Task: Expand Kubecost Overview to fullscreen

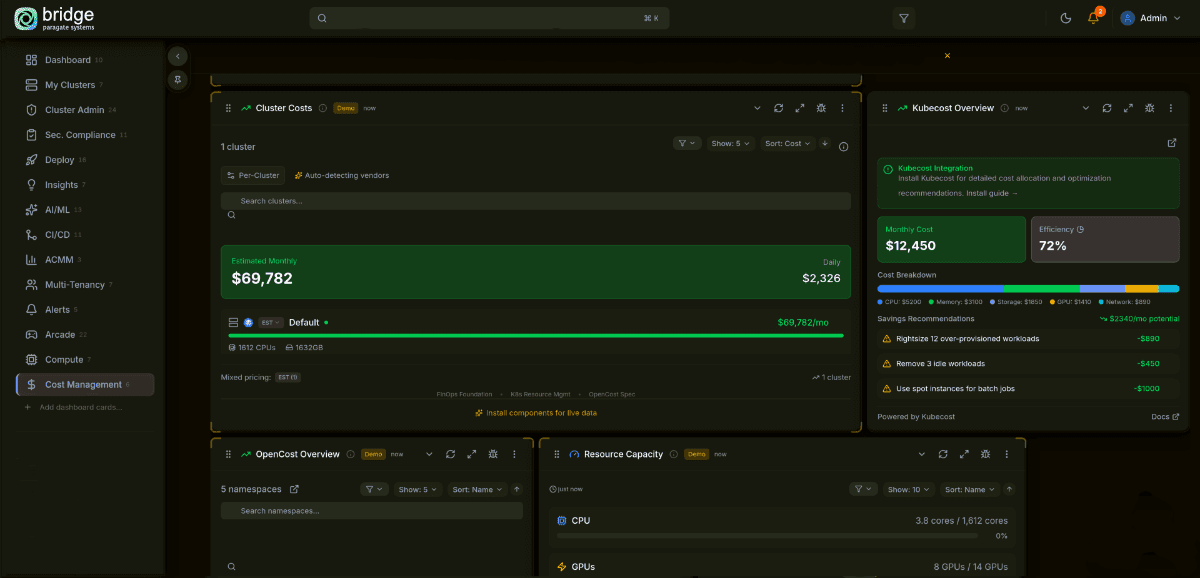Action: 1128,108
